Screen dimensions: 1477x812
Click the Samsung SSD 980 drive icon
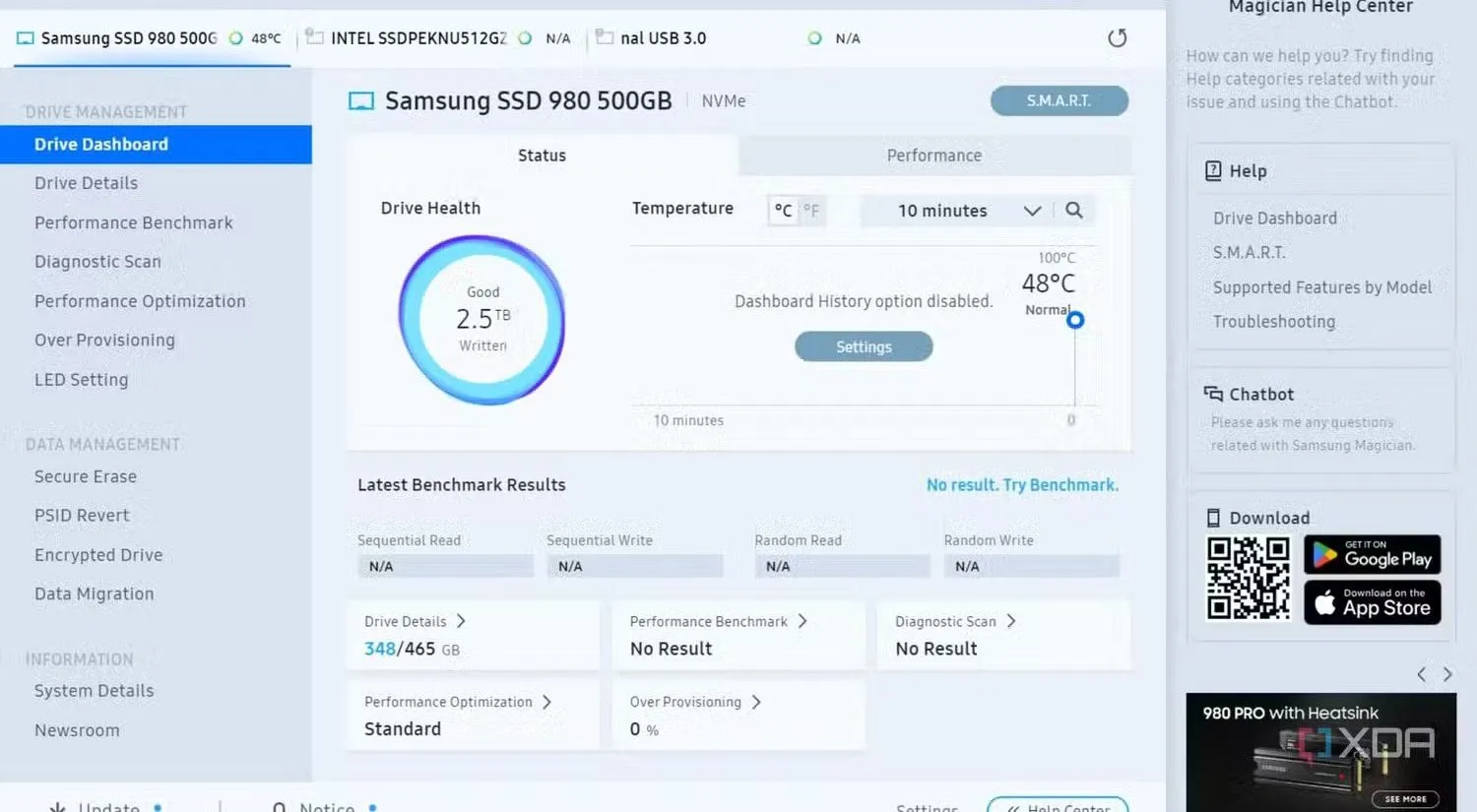point(361,101)
